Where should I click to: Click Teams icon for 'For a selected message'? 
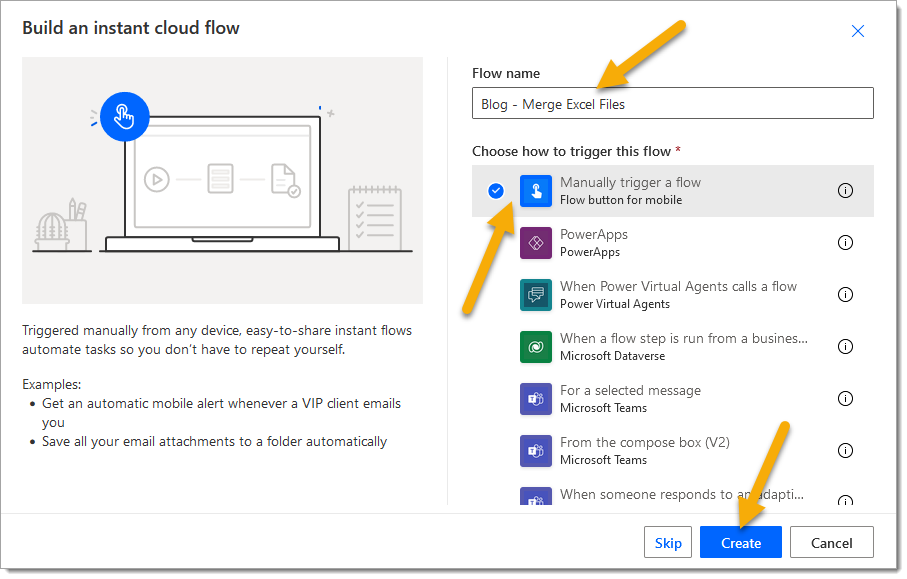(x=536, y=399)
